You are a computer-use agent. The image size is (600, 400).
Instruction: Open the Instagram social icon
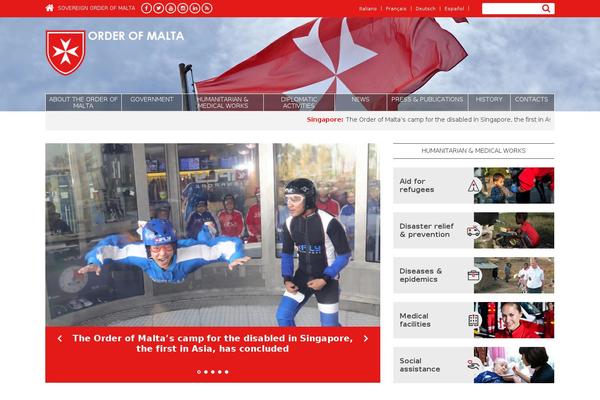pyautogui.click(x=183, y=8)
